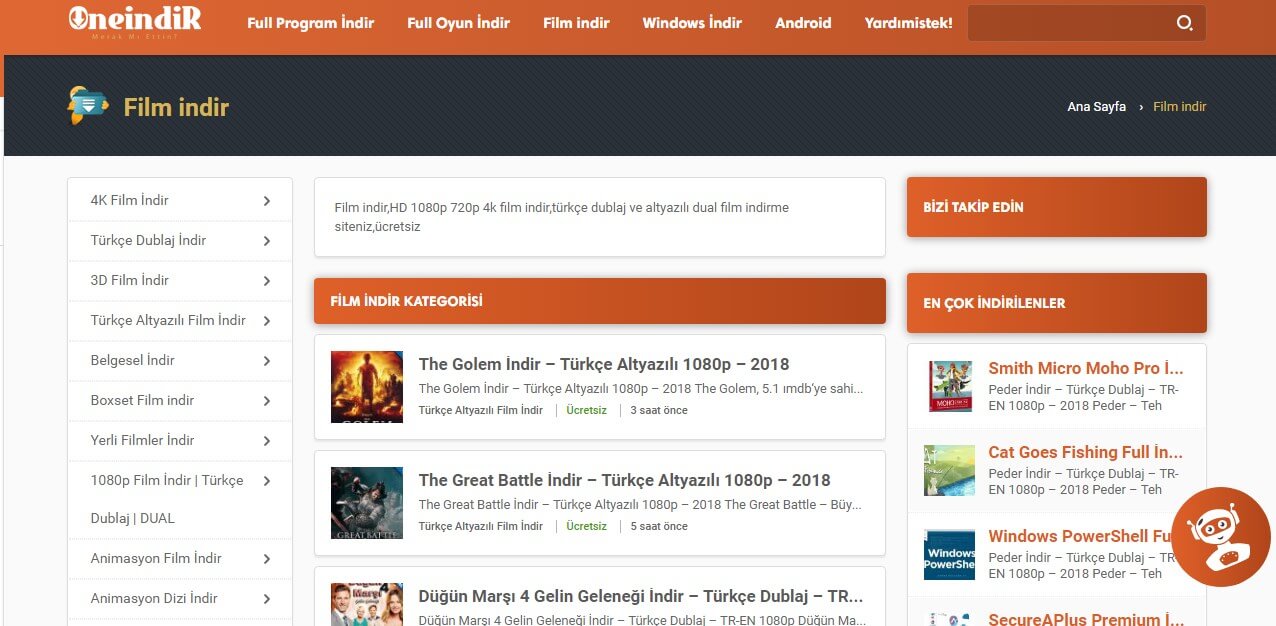Click The Great Battle's category tag
Viewport: 1276px width, 626px height.
tap(481, 526)
